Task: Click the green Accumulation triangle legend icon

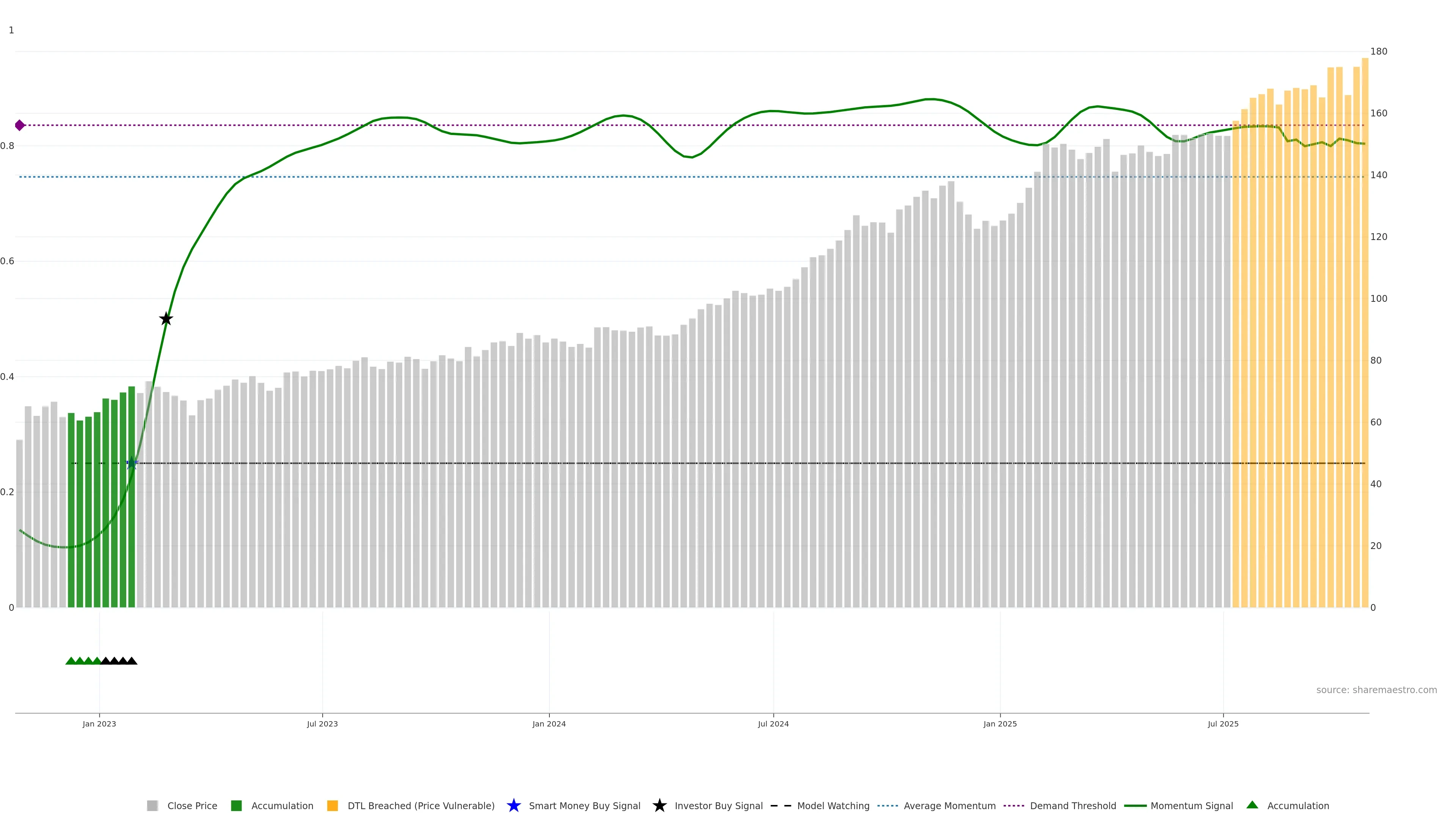Action: pyautogui.click(x=1252, y=805)
